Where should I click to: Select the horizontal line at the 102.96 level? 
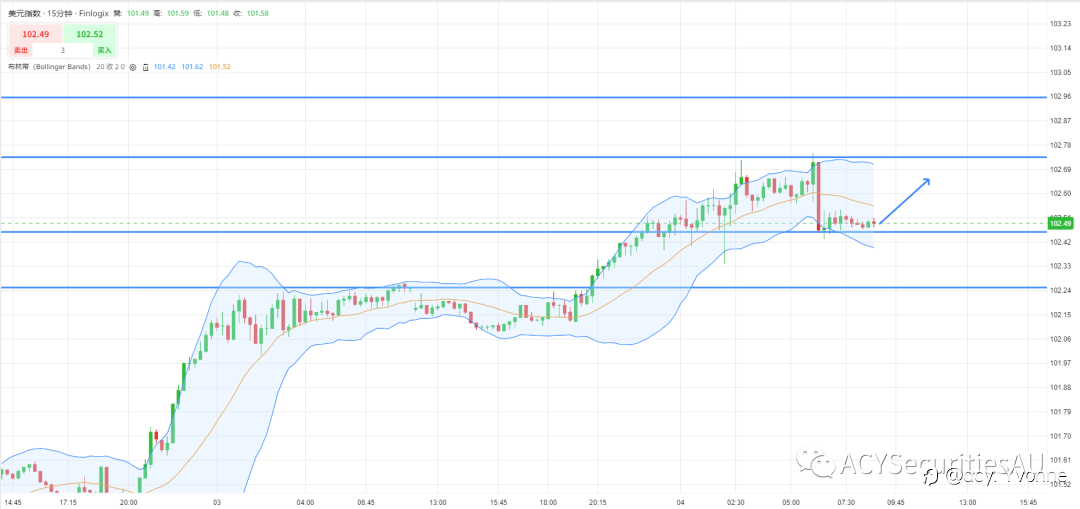point(523,97)
